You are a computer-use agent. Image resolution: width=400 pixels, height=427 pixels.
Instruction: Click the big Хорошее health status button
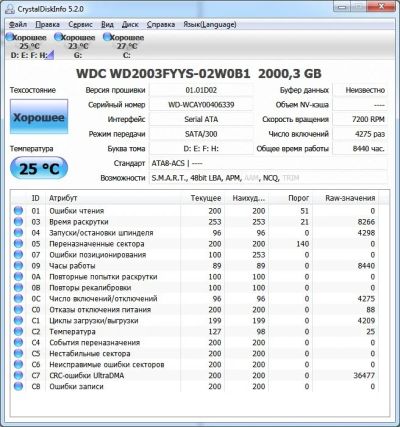pos(39,116)
